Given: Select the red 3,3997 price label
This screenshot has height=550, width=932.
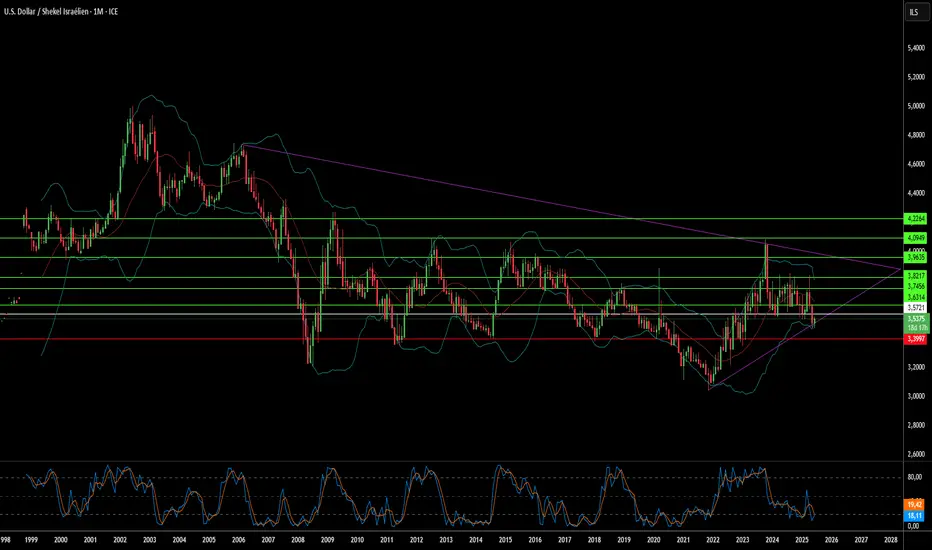Looking at the screenshot, I should tap(915, 339).
